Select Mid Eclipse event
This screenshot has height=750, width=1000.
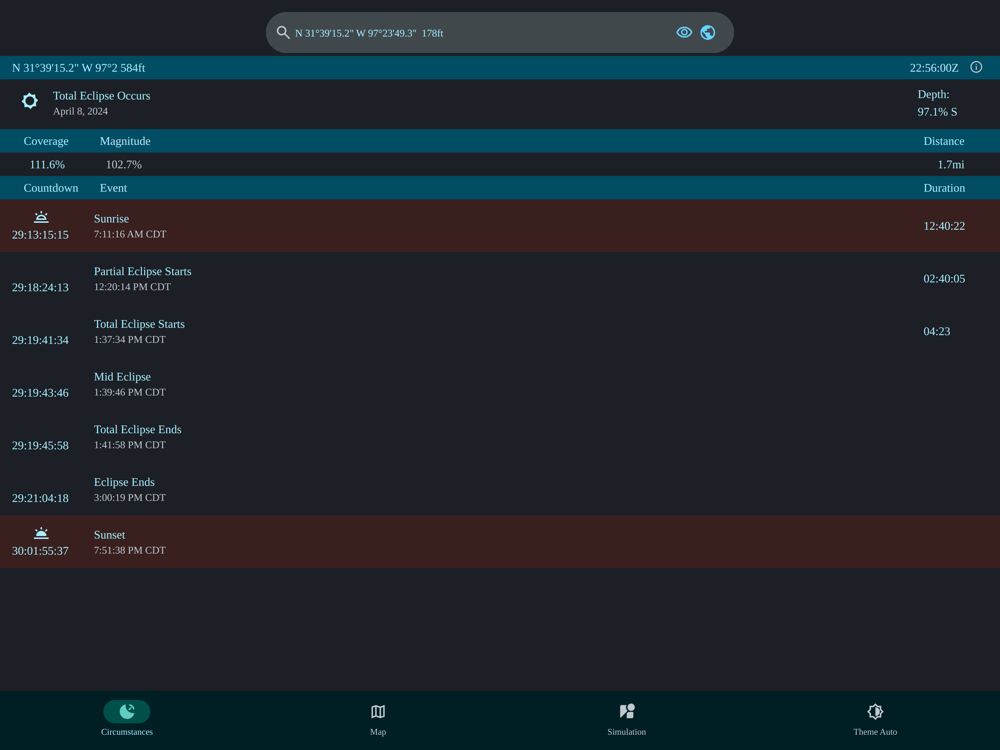tap(122, 377)
